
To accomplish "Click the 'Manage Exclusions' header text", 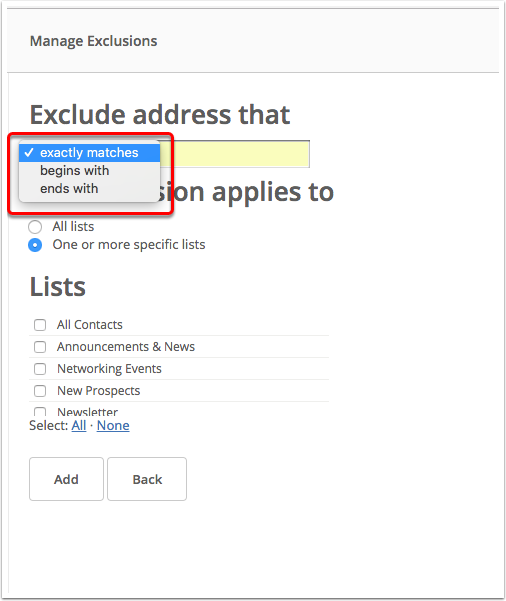I will pyautogui.click(x=94, y=41).
